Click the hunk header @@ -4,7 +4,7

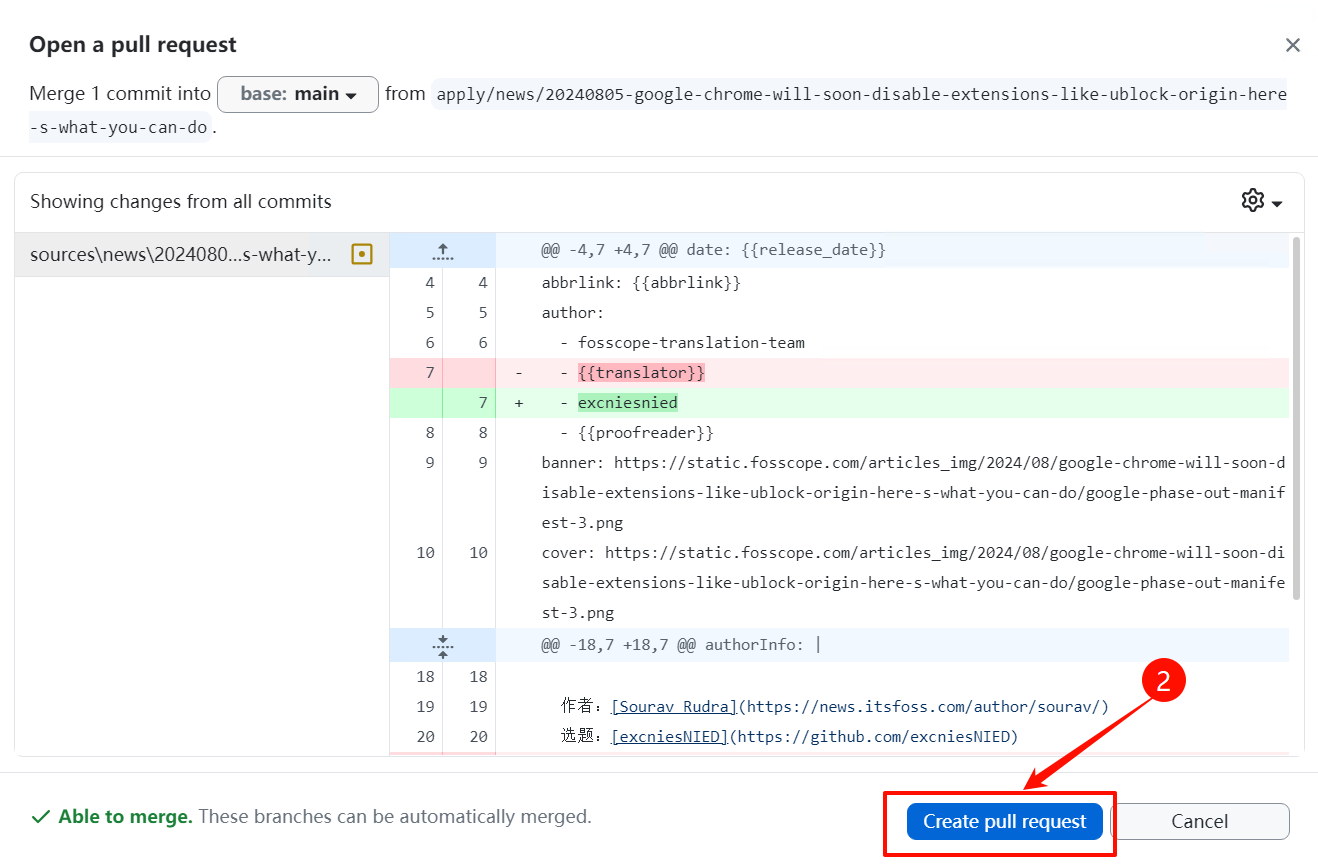714,250
